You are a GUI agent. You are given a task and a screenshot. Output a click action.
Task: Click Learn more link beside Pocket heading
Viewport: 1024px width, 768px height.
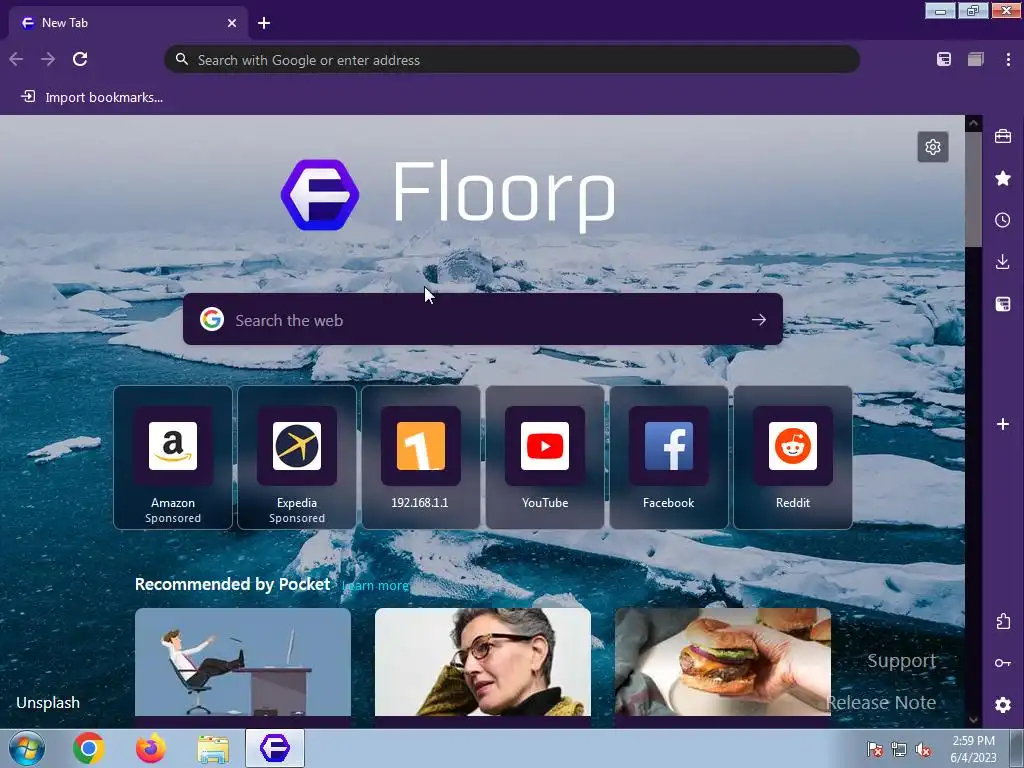376,585
